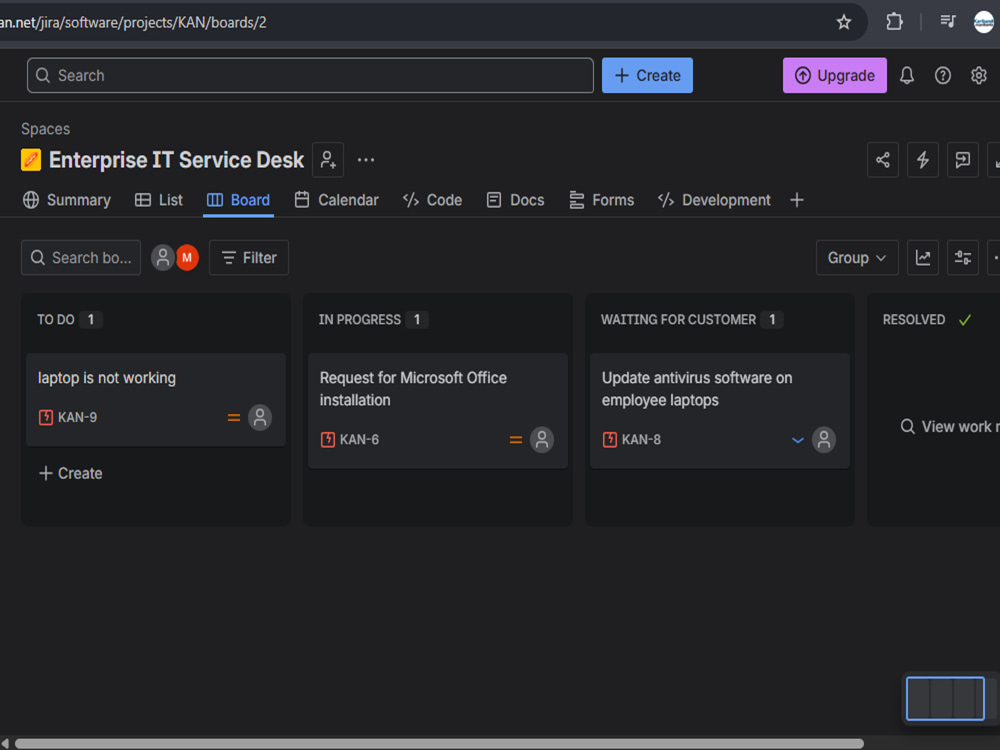The width and height of the screenshot is (1000, 750).
Task: Switch to the List tab
Action: (x=159, y=200)
